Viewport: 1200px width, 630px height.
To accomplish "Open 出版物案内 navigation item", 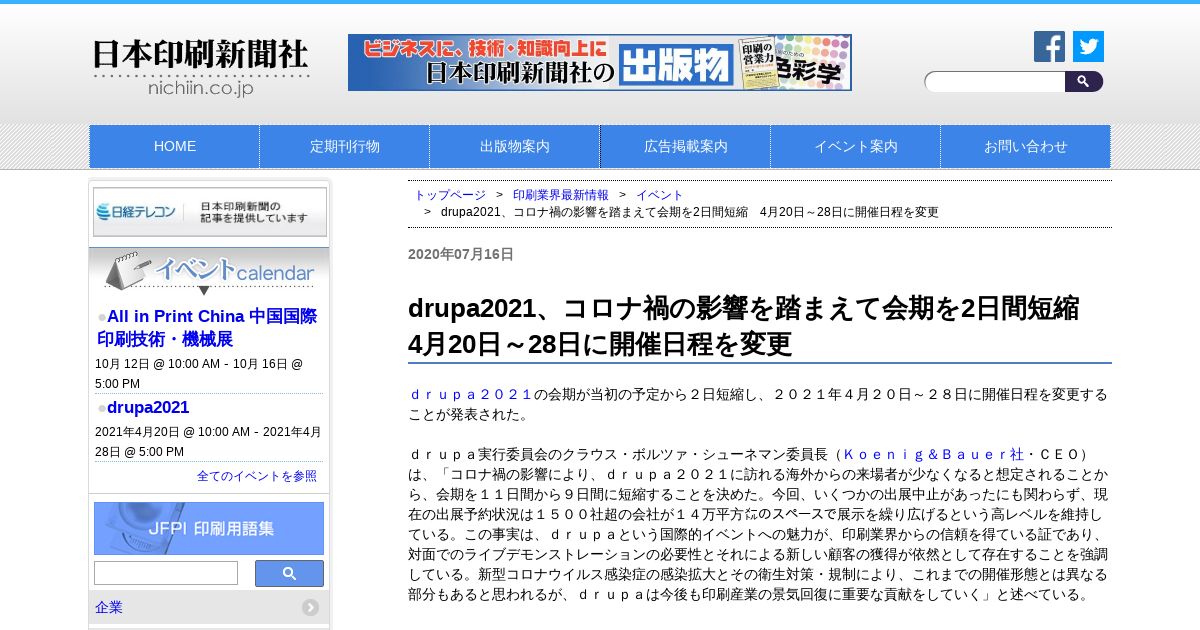I will [515, 146].
